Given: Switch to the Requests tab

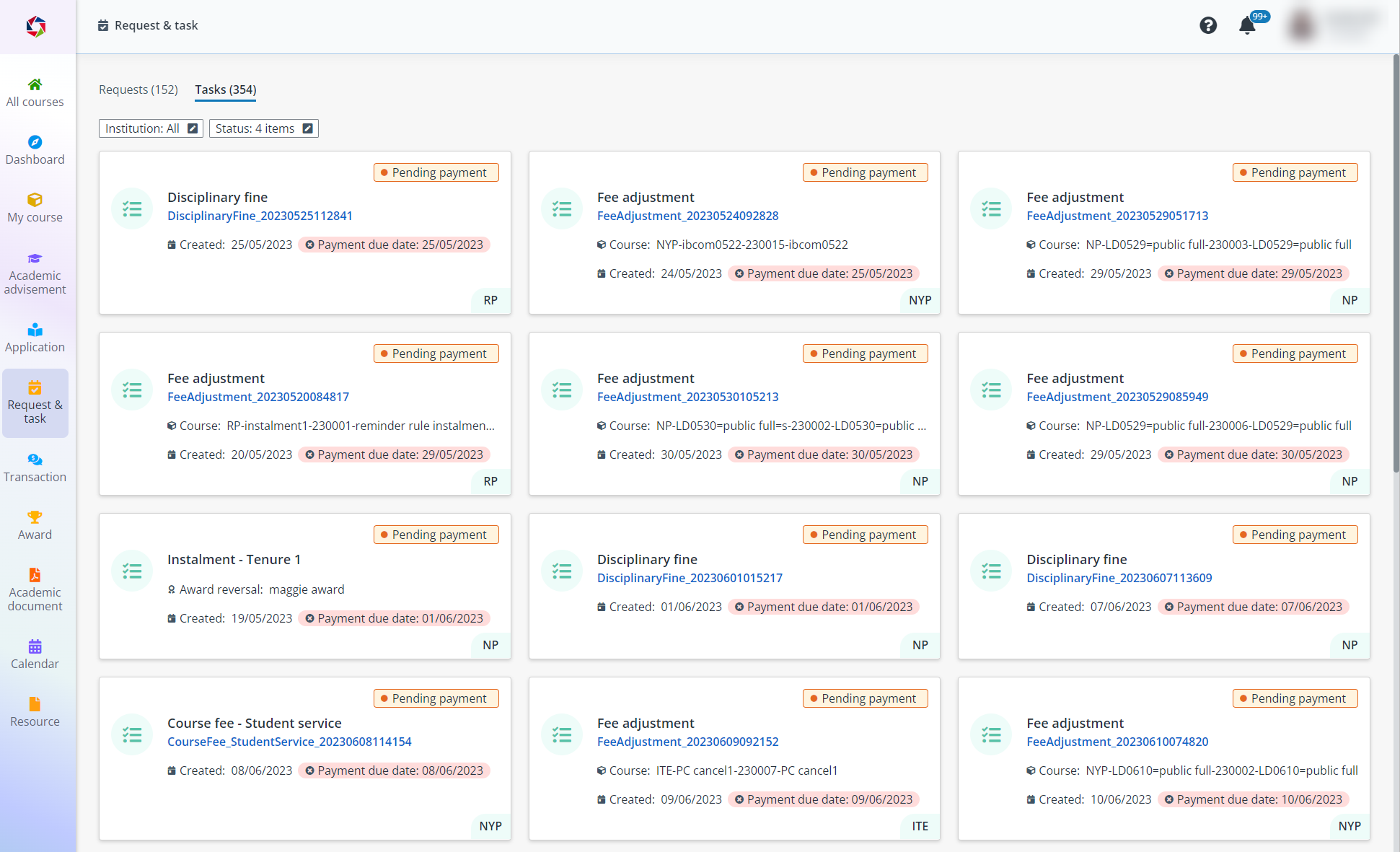Looking at the screenshot, I should [139, 89].
